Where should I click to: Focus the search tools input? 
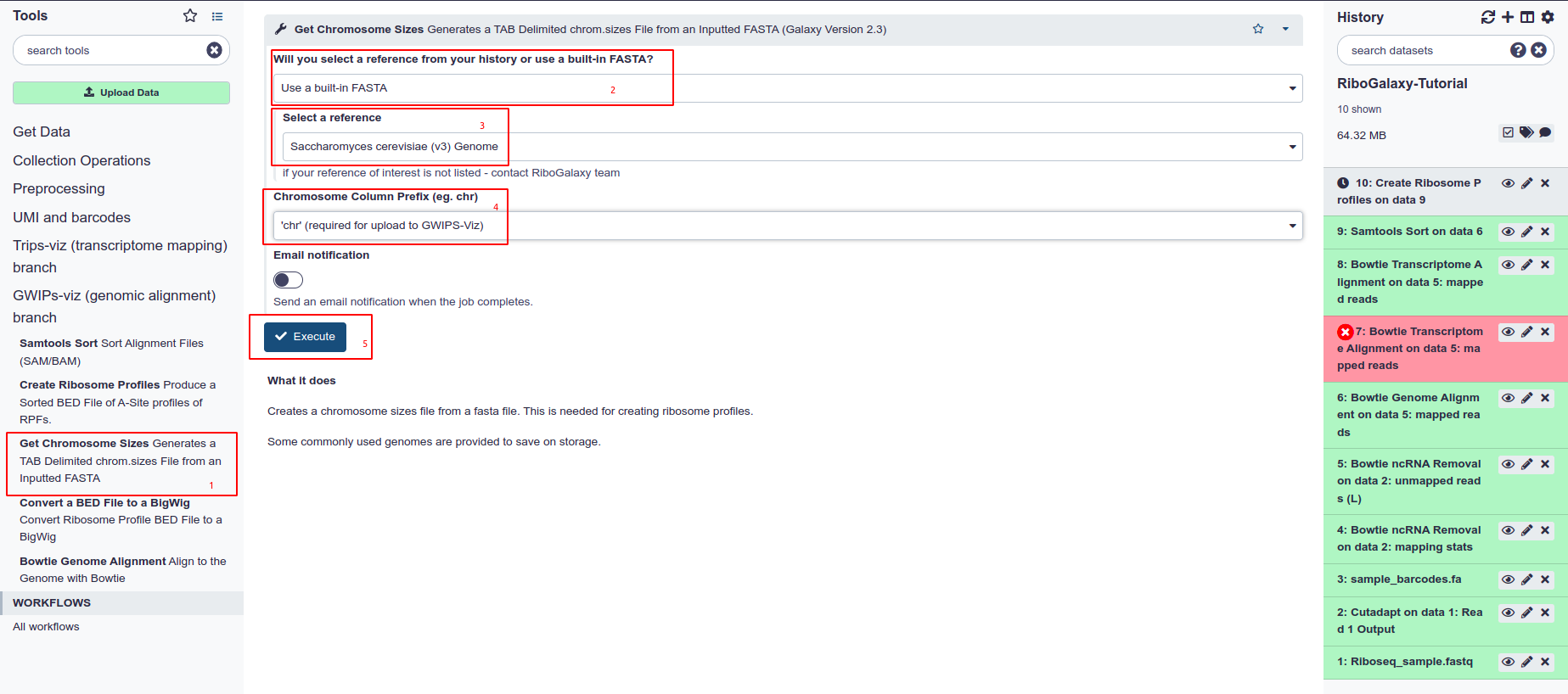click(x=110, y=50)
